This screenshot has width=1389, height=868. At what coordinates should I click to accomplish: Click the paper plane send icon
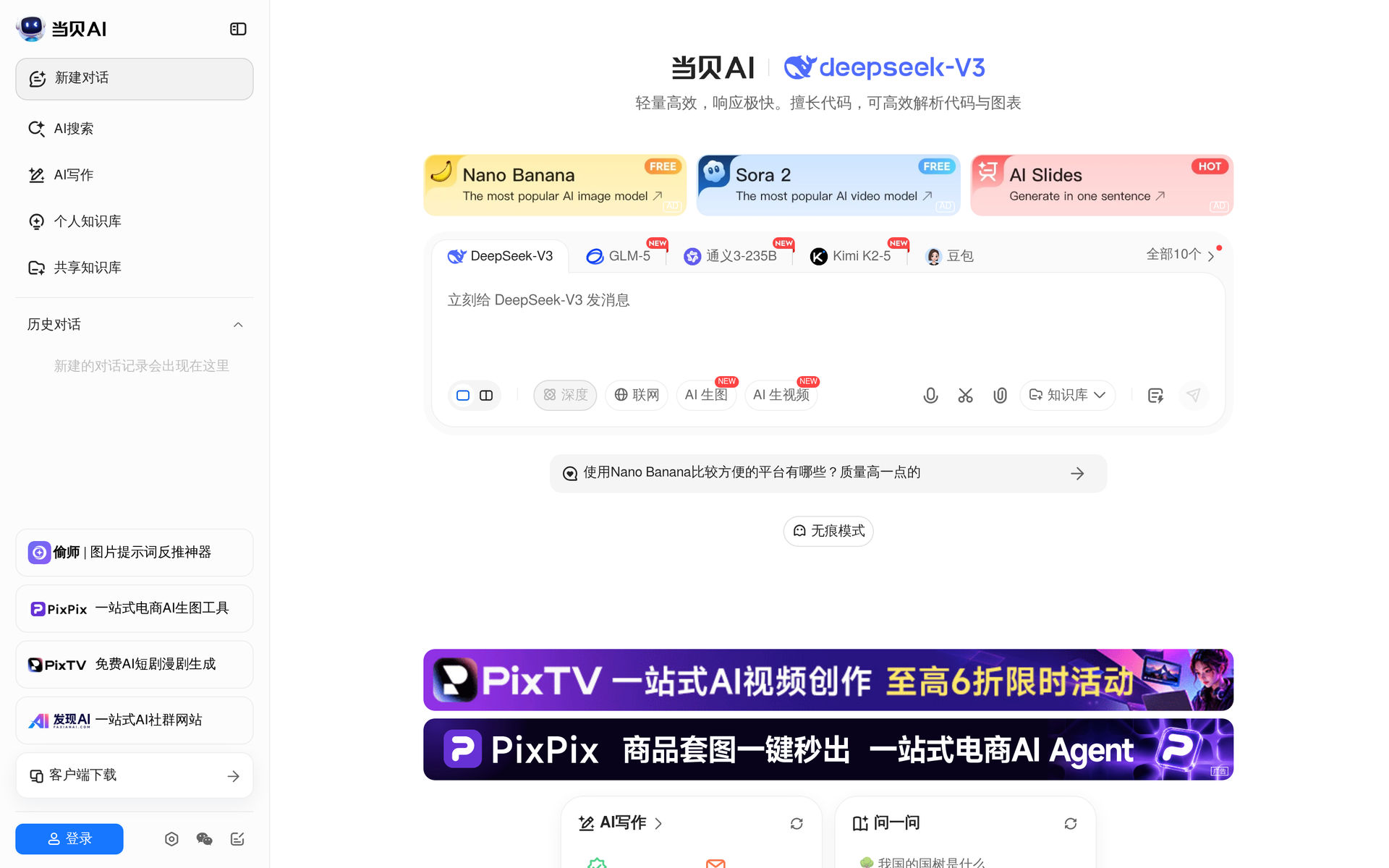(1194, 395)
